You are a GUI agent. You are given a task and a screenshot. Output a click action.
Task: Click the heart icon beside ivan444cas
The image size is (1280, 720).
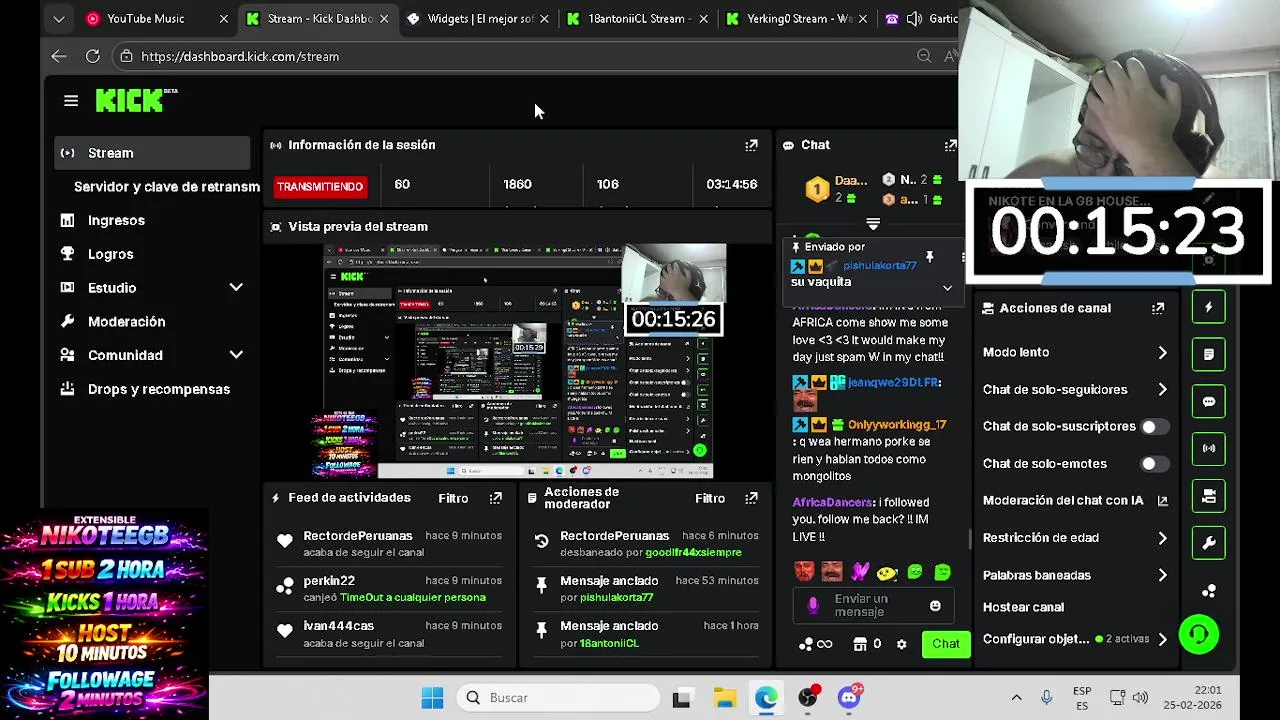coord(285,631)
